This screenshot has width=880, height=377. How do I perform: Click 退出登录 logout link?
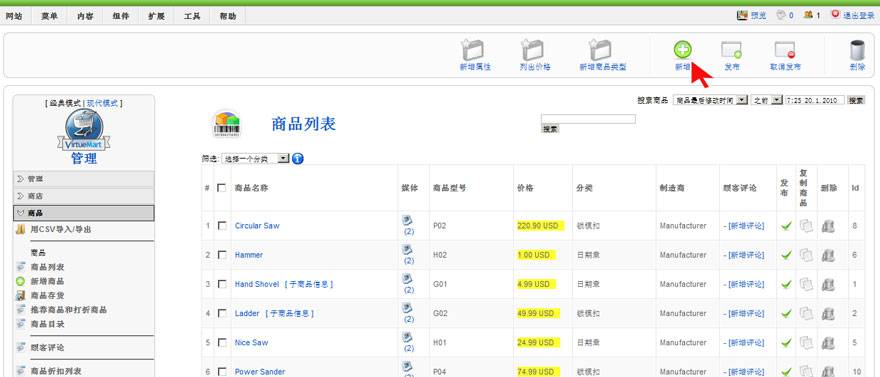coord(859,16)
